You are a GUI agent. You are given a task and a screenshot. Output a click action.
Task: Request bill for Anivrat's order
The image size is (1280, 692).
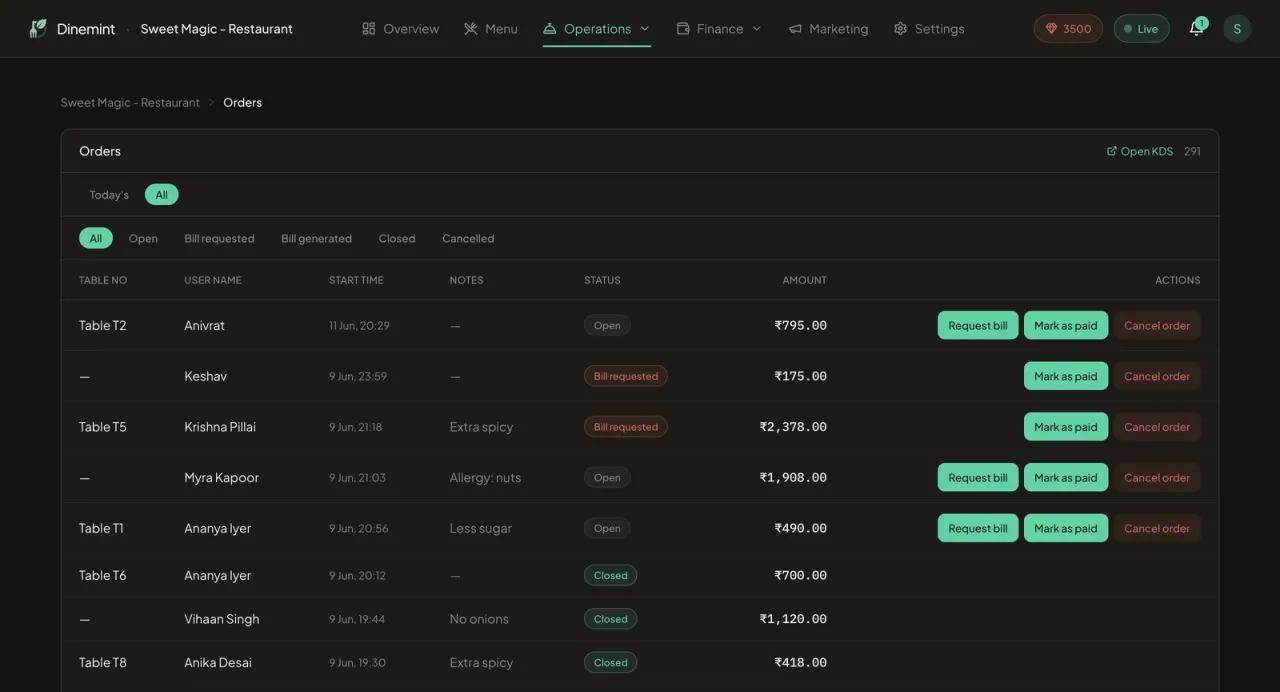click(978, 325)
